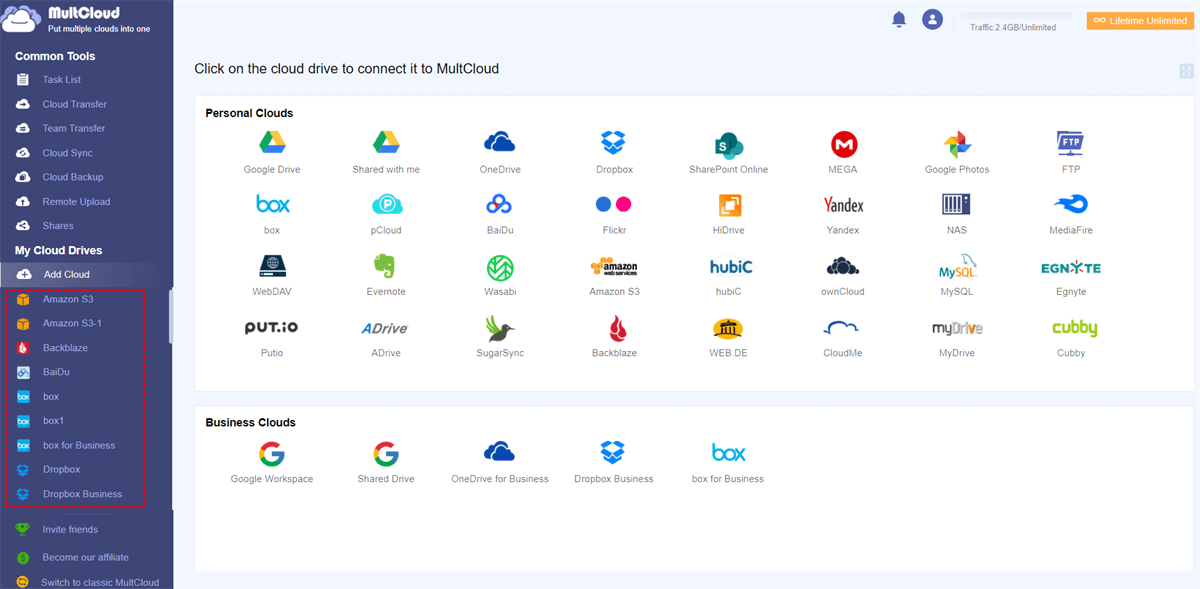Select the Shared with me drive
Image resolution: width=1200 pixels, height=589 pixels.
386,153
